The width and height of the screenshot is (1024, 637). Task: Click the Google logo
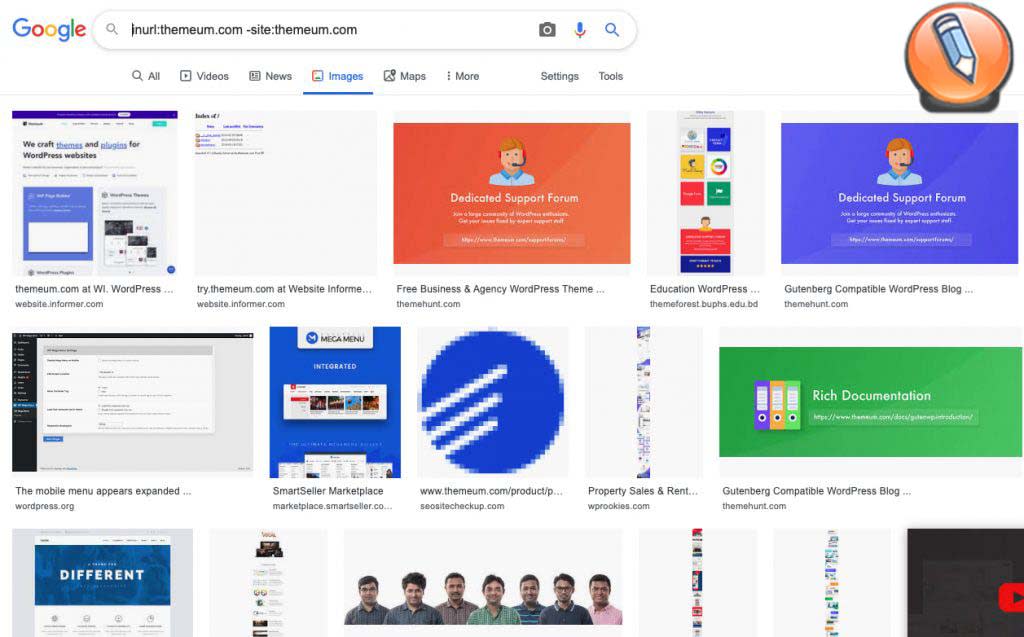pos(48,30)
